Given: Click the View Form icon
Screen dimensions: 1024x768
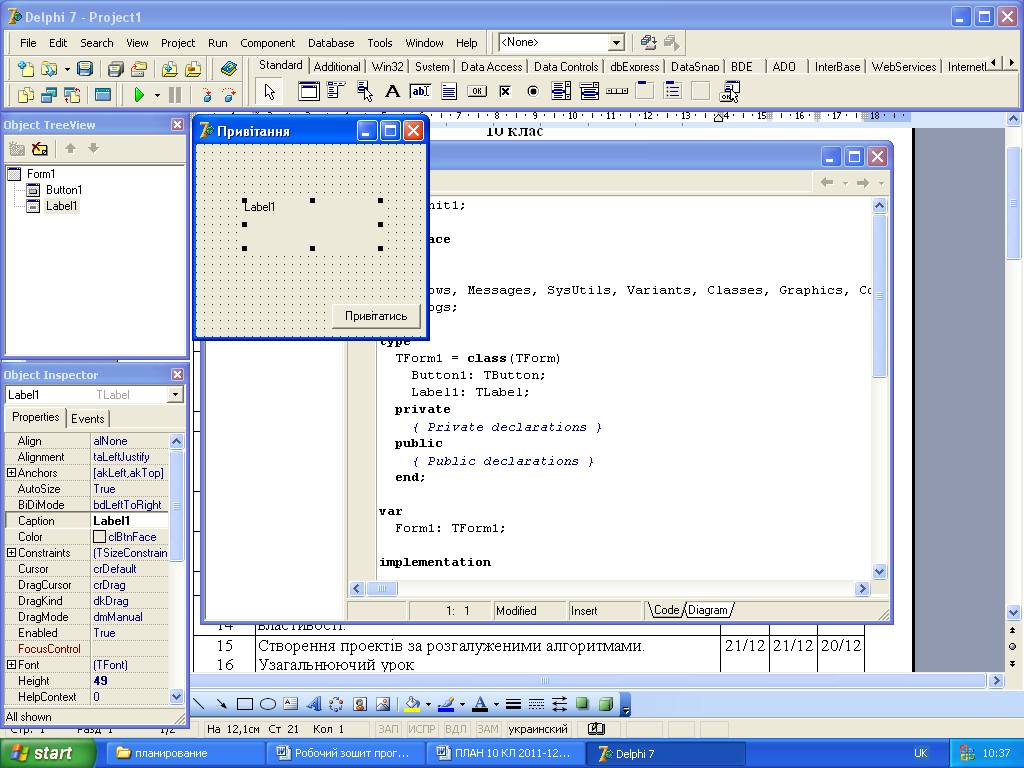Looking at the screenshot, I should (x=49, y=95).
